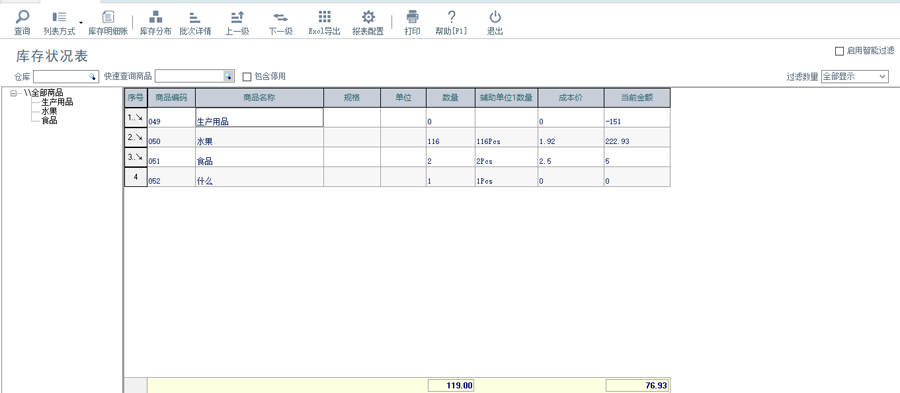Enable the 启用智能过滤 checkbox

pyautogui.click(x=839, y=52)
